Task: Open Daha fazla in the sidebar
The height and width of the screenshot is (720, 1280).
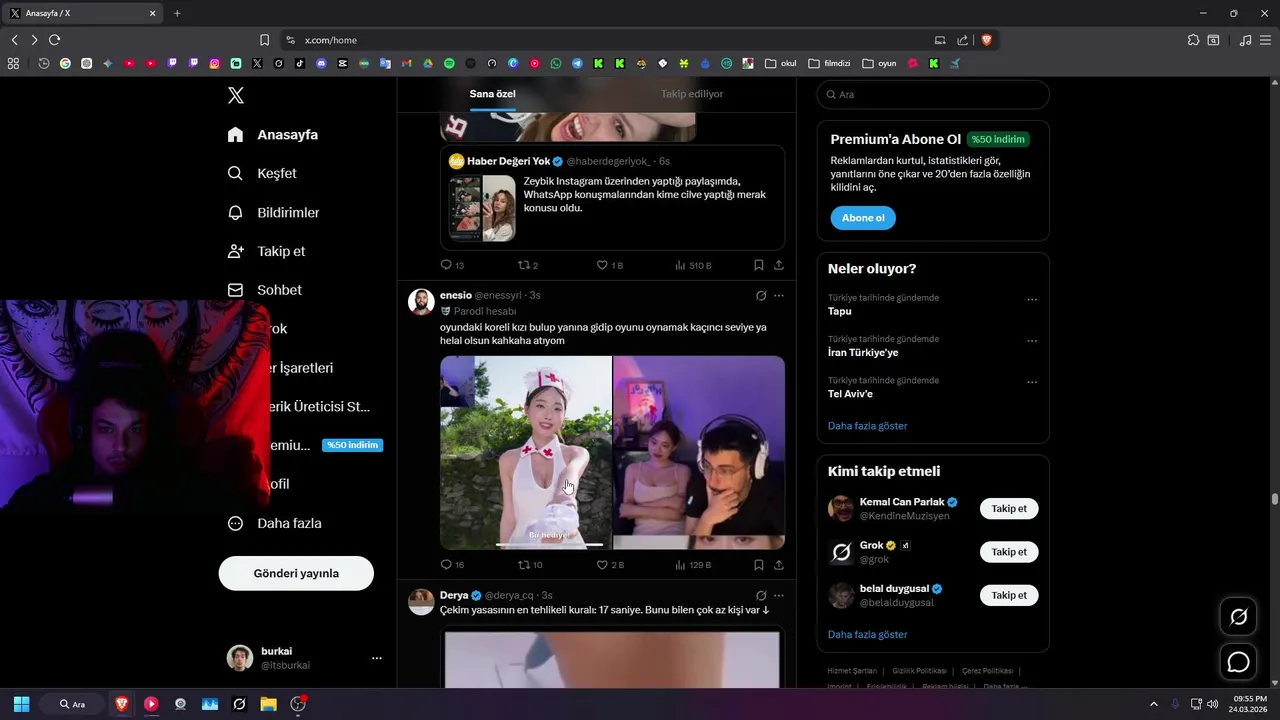Action: tap(274, 523)
